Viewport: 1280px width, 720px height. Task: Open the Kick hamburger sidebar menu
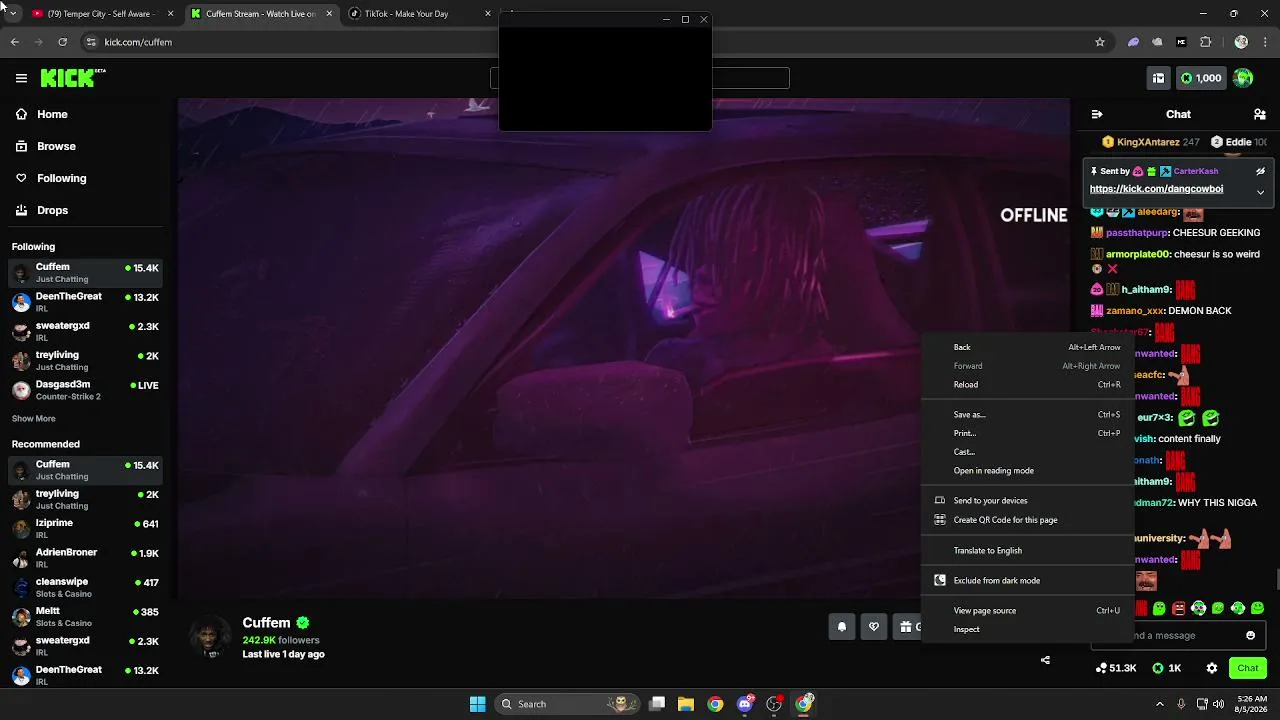pos(21,78)
